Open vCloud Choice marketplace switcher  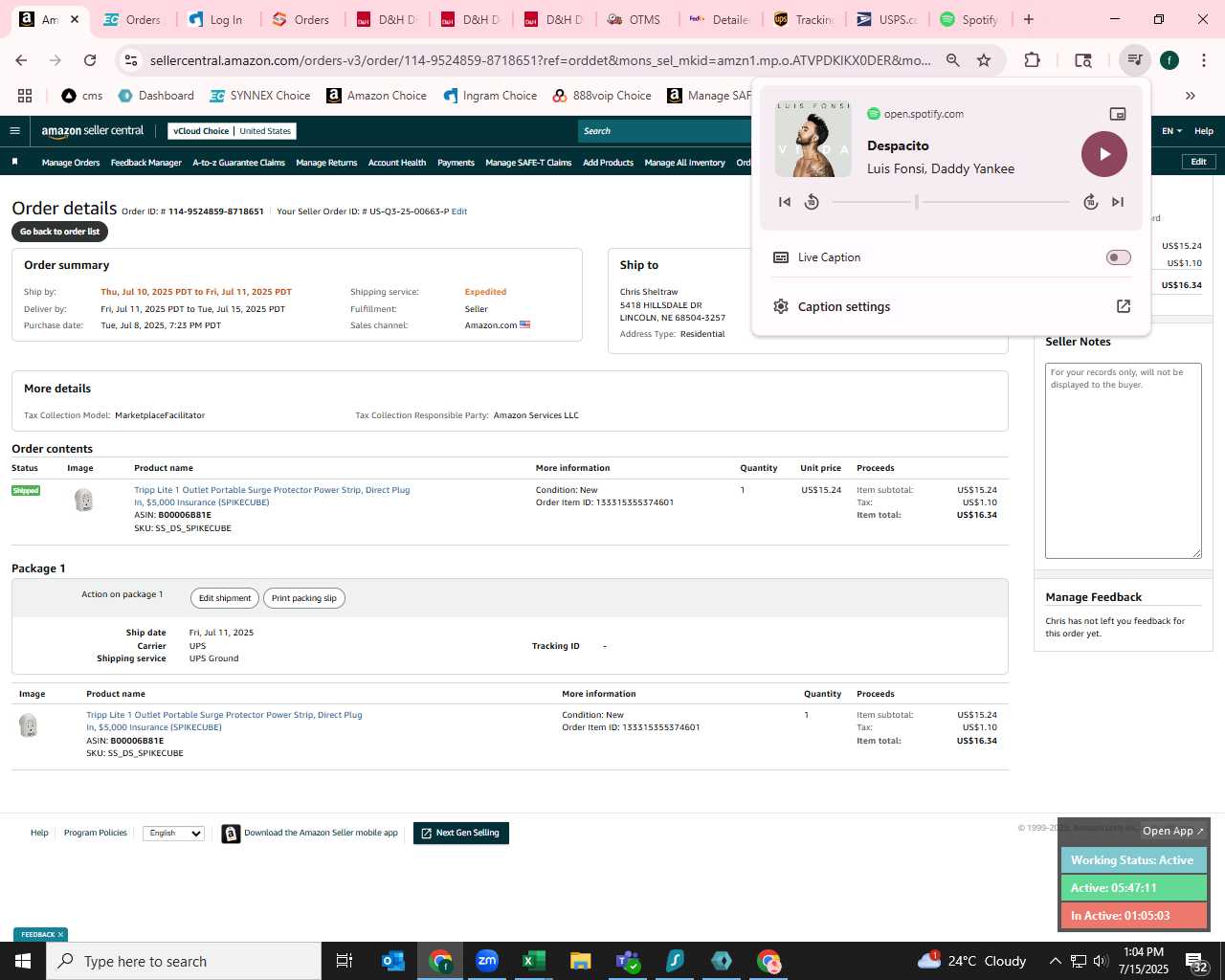[232, 131]
